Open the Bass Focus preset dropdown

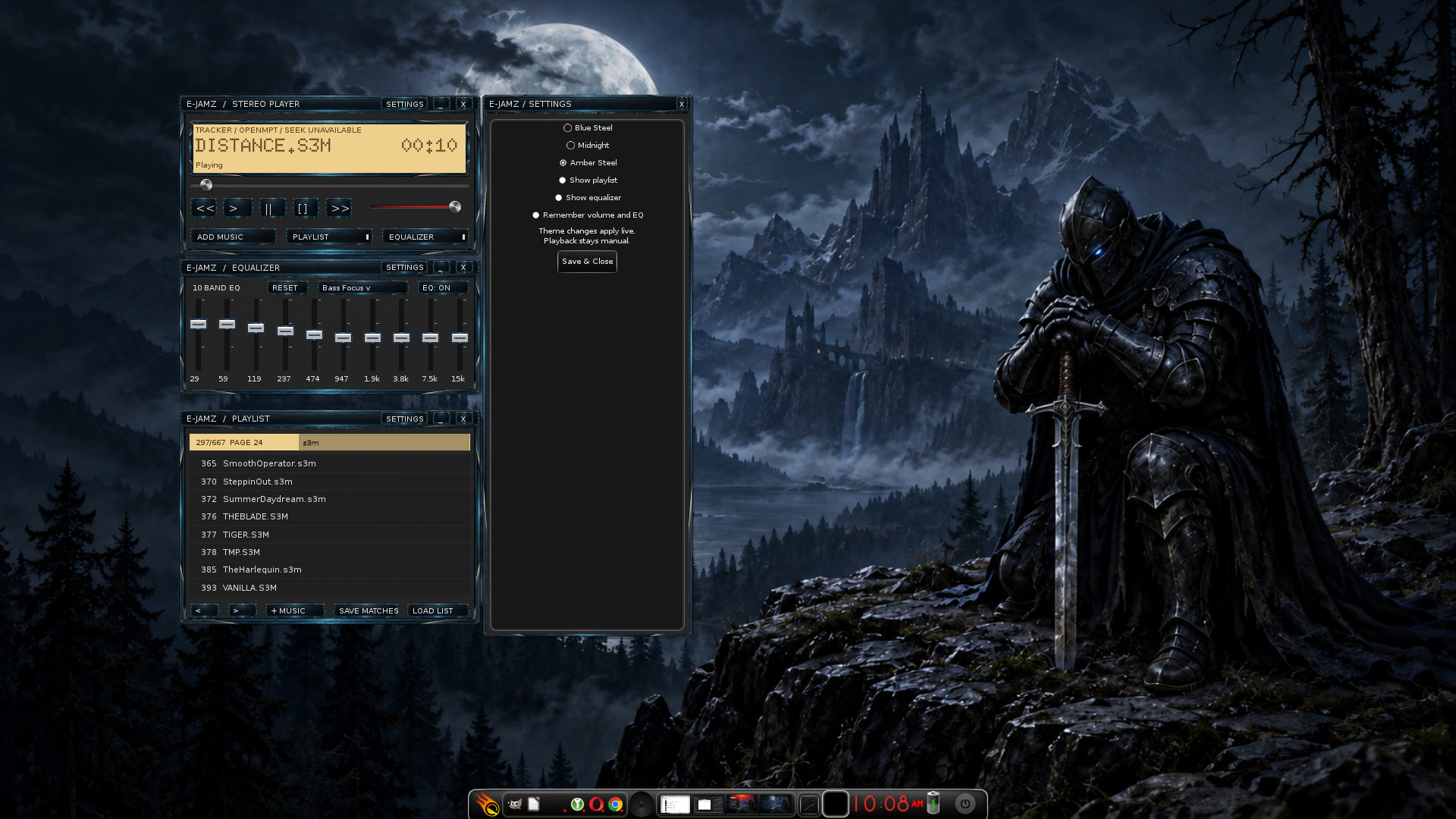tap(362, 288)
